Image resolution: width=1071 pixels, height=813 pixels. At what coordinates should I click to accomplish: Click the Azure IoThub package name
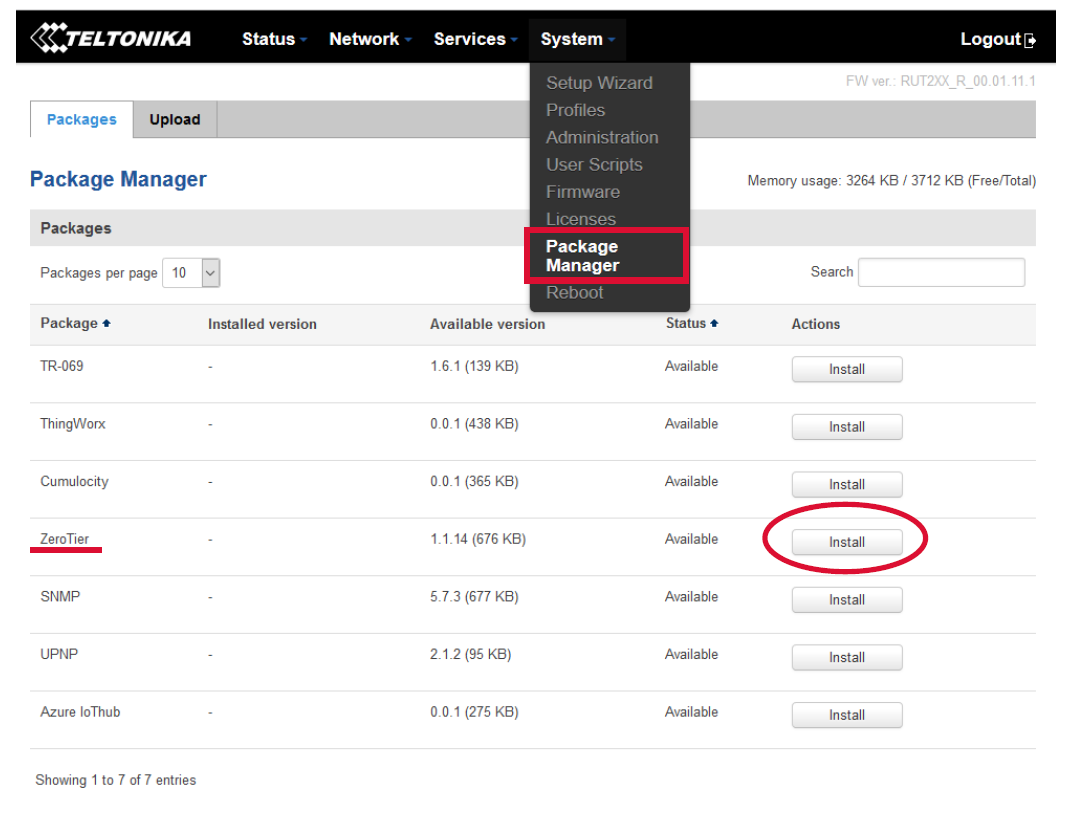point(80,712)
